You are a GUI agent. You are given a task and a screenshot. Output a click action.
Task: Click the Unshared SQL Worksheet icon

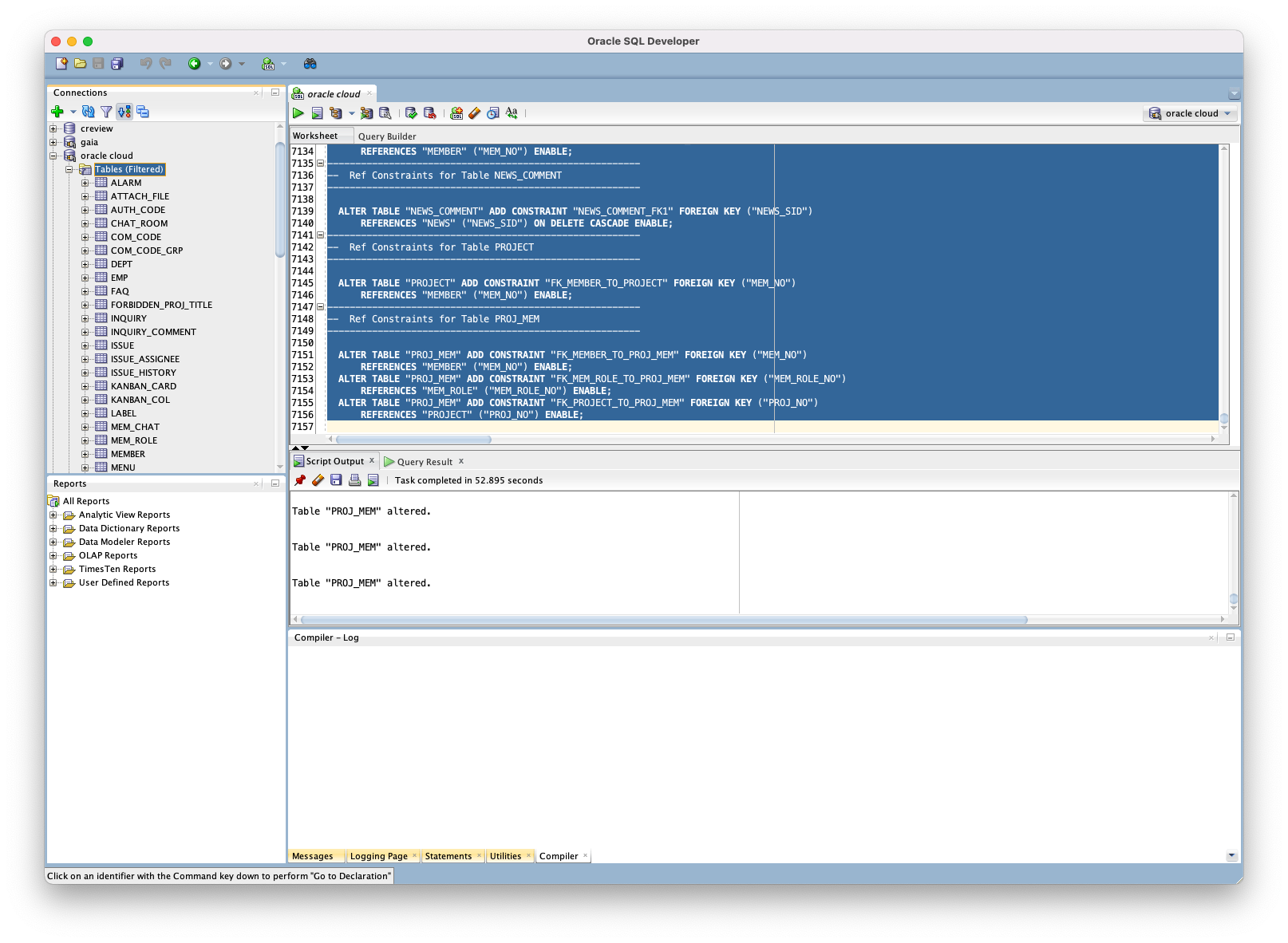point(456,113)
